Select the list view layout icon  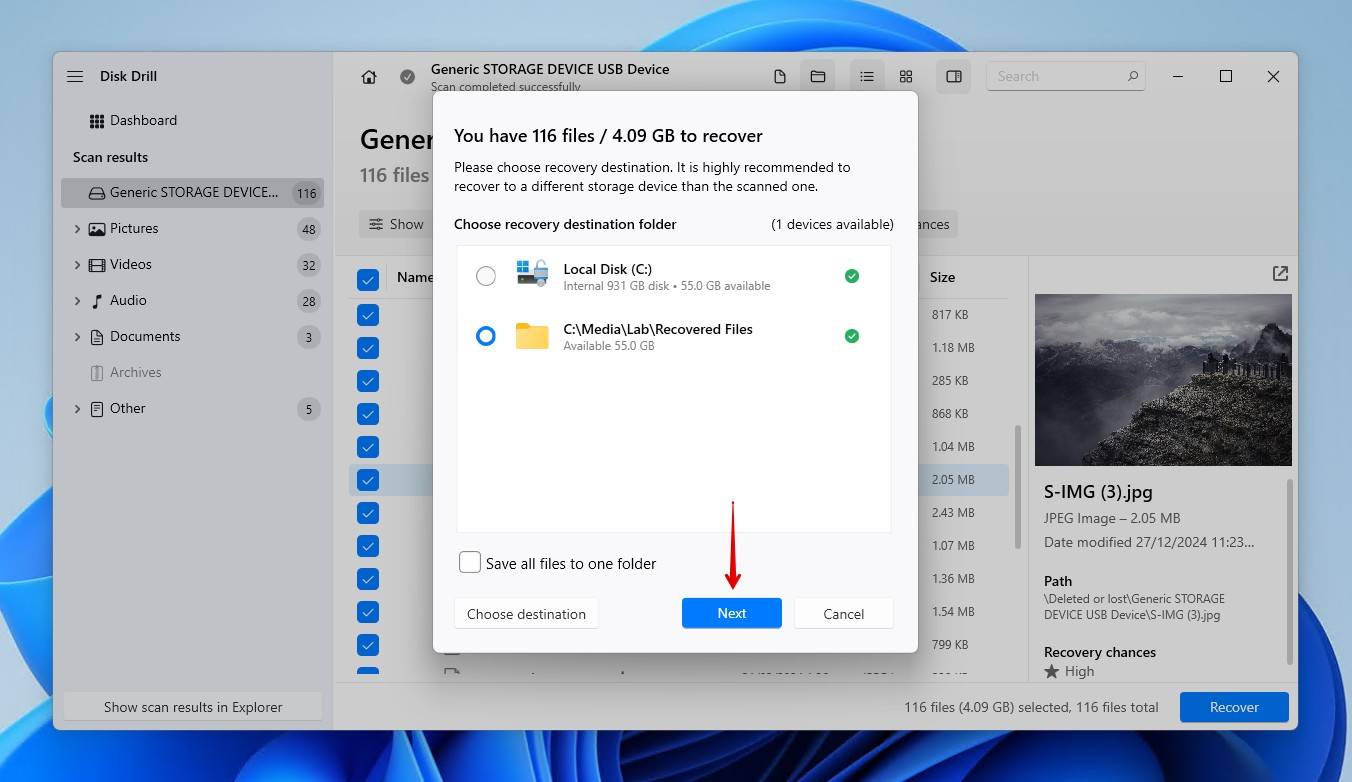pyautogui.click(x=866, y=77)
